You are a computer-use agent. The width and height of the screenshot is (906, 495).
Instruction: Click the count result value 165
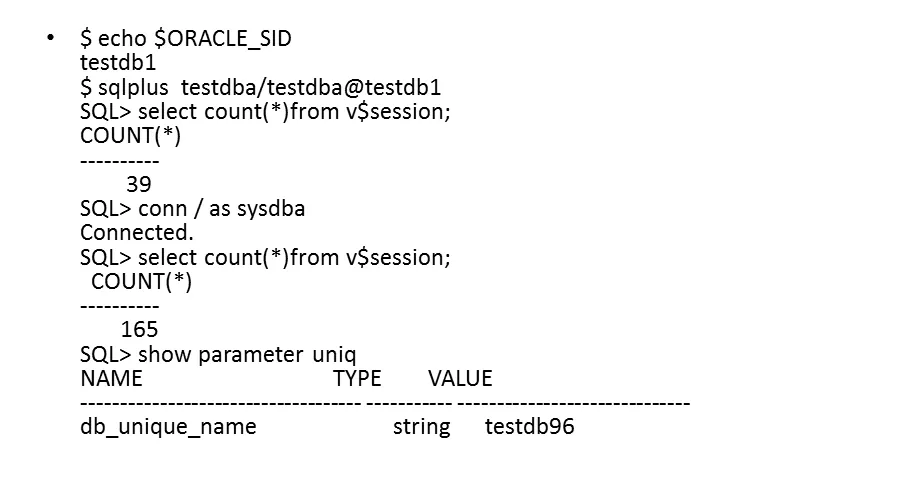[139, 329]
